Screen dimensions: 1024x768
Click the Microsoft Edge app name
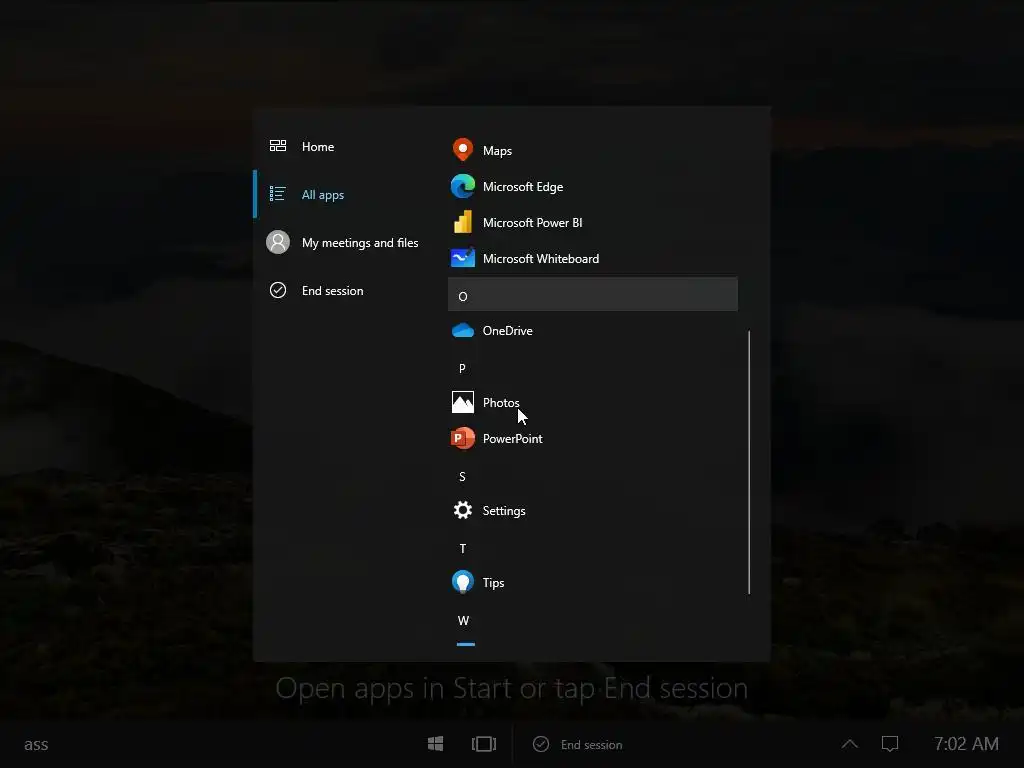[523, 187]
